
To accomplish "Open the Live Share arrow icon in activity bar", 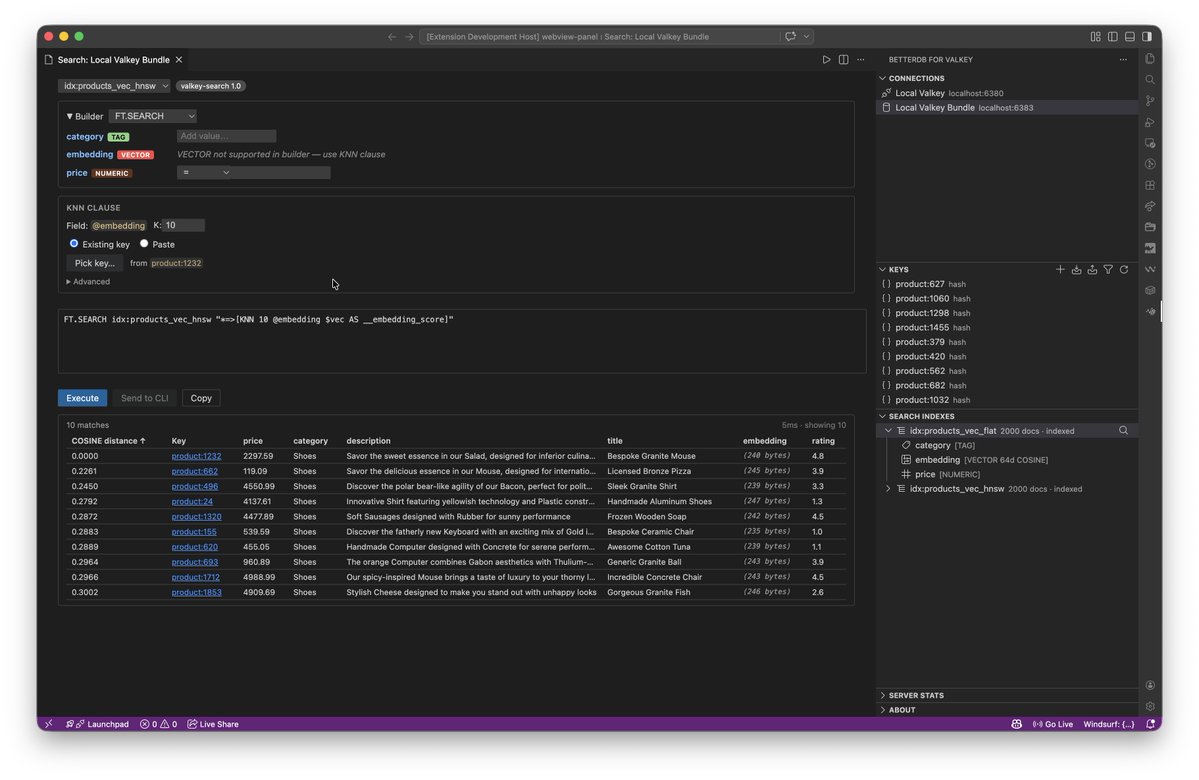I will (1149, 206).
